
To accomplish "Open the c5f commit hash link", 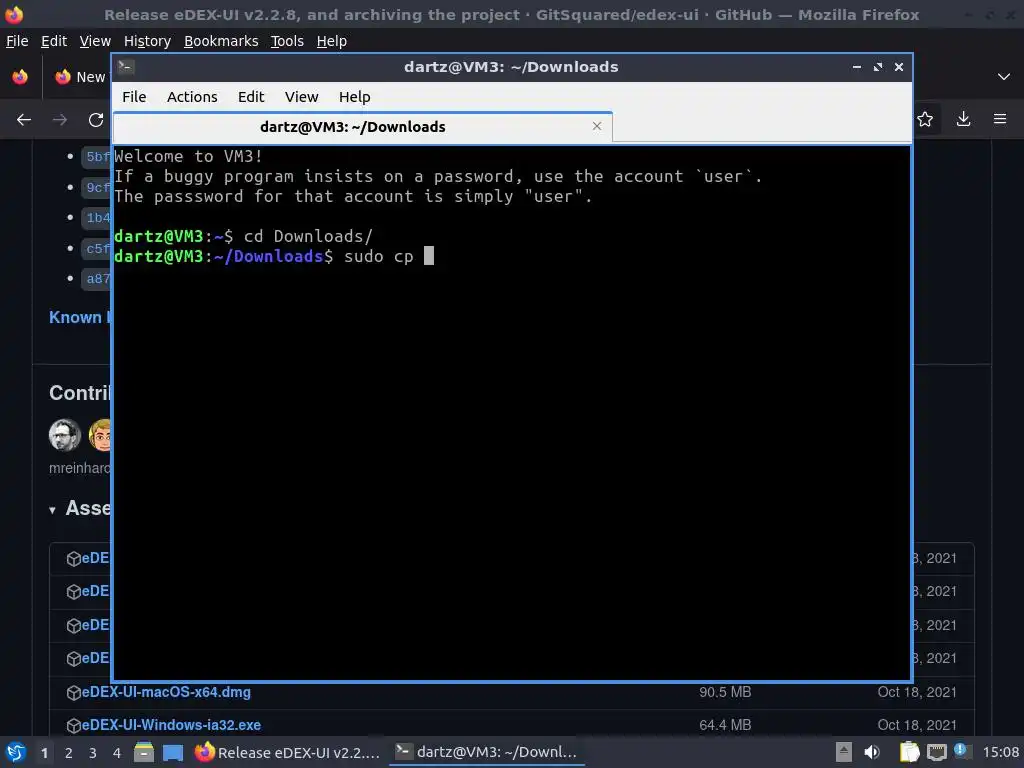I will pyautogui.click(x=97, y=248).
